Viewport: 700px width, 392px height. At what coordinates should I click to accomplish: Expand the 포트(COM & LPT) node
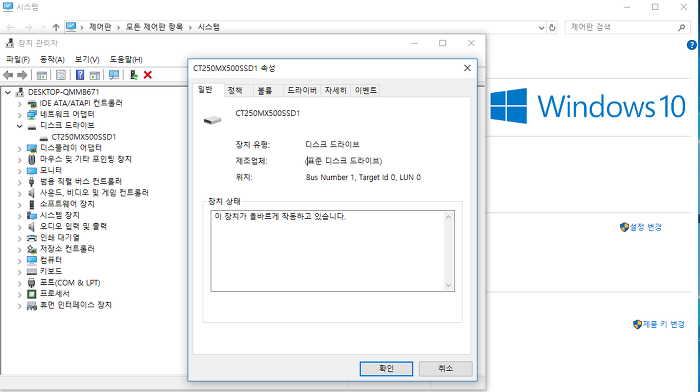point(19,283)
